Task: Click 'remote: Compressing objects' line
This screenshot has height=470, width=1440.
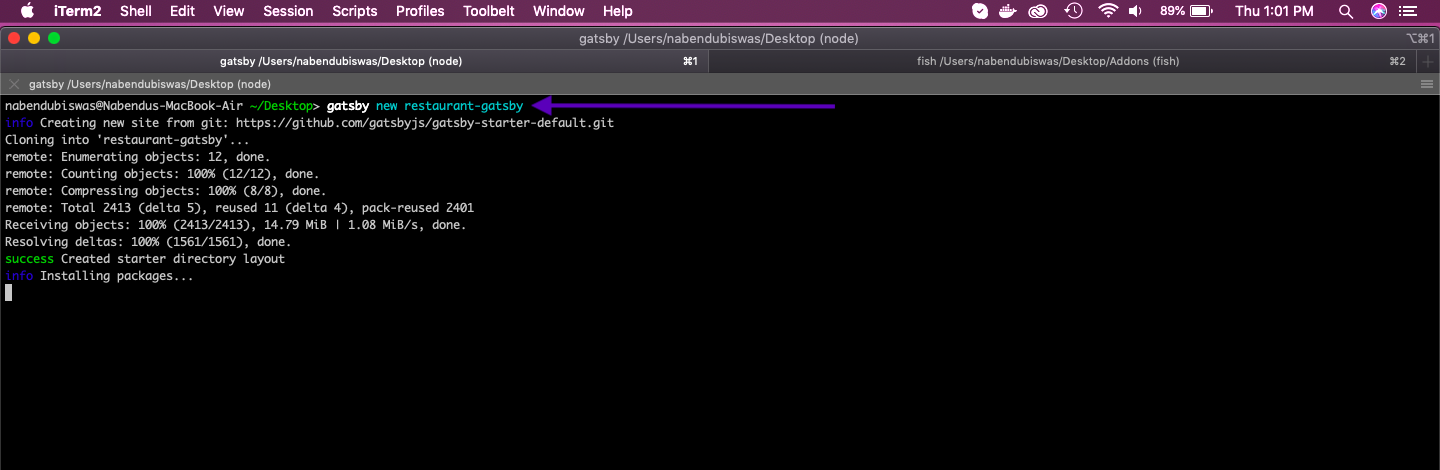Action: [x=165, y=191]
